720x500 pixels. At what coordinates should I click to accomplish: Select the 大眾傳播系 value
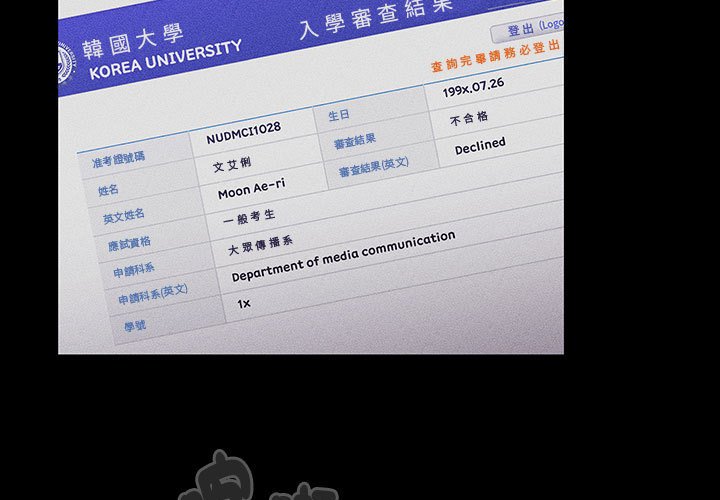(260, 246)
